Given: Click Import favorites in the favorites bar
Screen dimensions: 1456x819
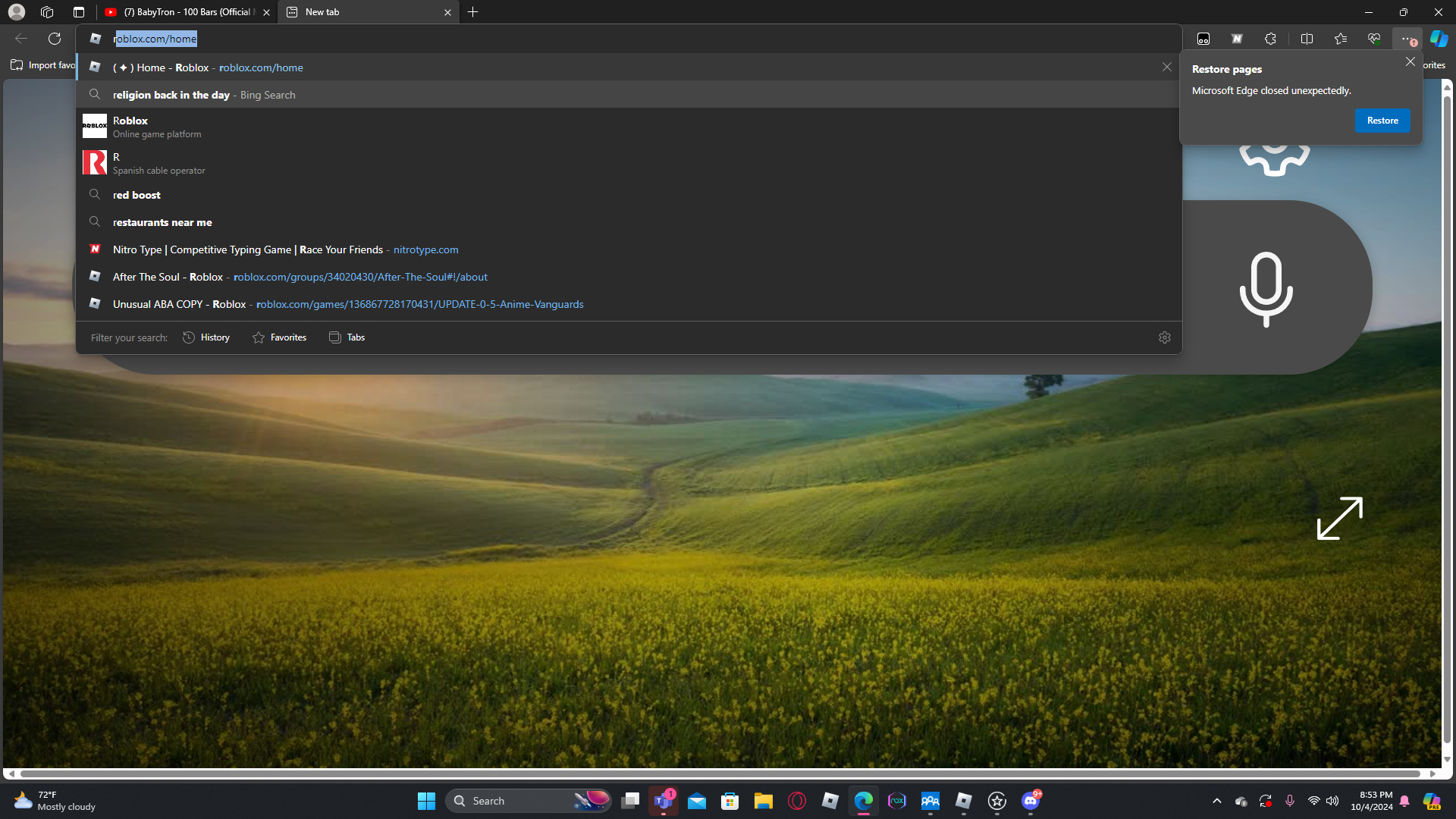Looking at the screenshot, I should tap(43, 65).
